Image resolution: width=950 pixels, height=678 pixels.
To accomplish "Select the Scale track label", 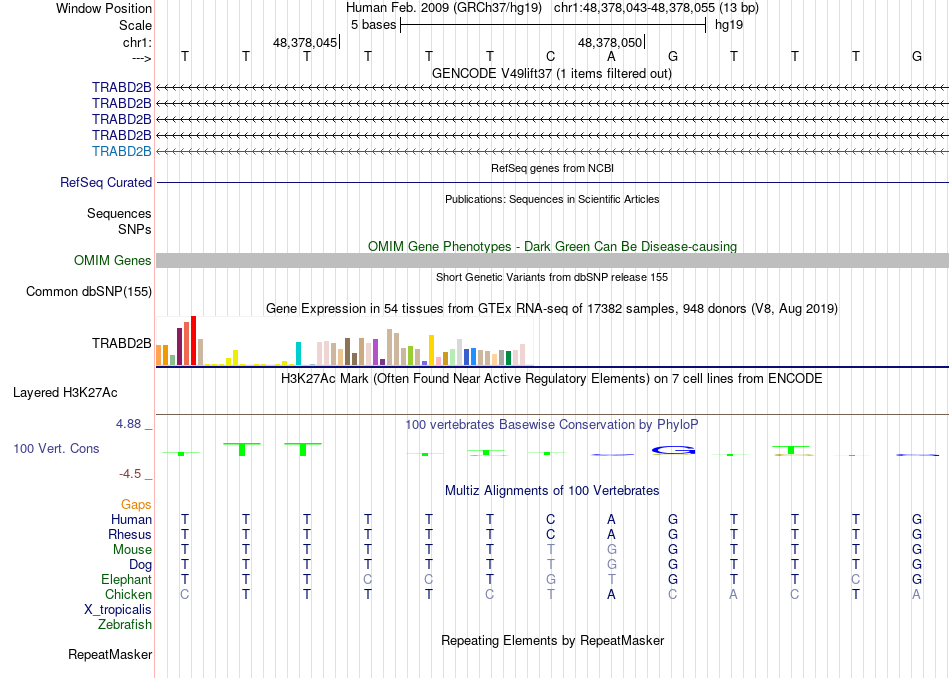I will point(135,25).
